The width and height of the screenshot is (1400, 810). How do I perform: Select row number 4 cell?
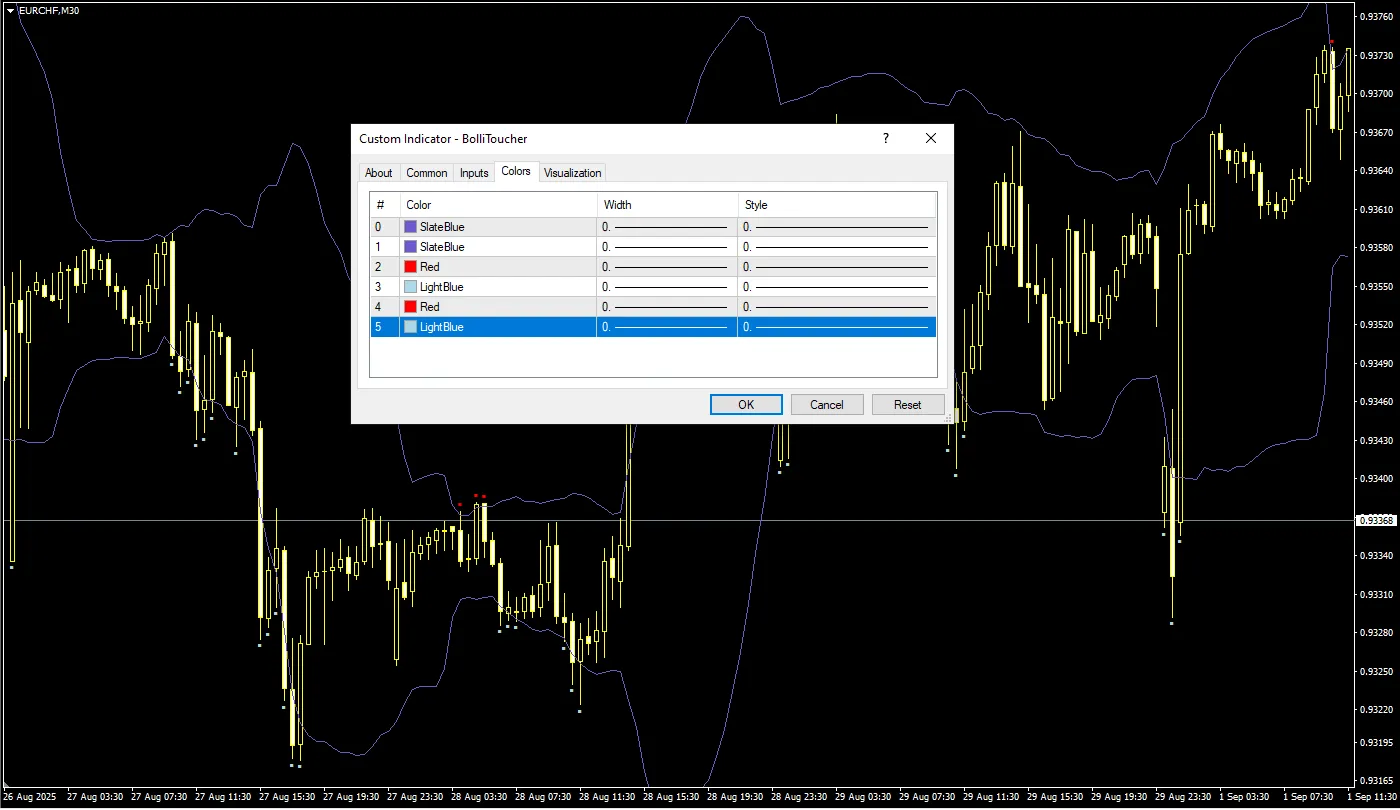tap(385, 307)
